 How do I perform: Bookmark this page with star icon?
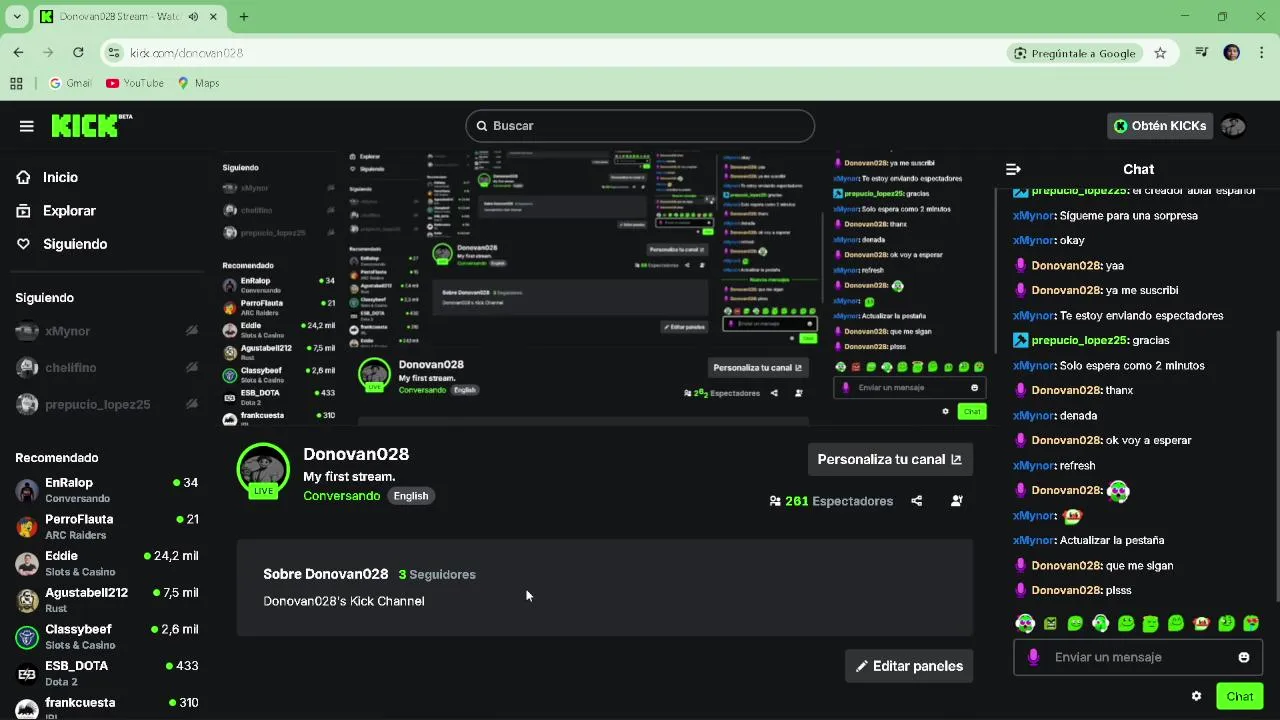(1160, 53)
